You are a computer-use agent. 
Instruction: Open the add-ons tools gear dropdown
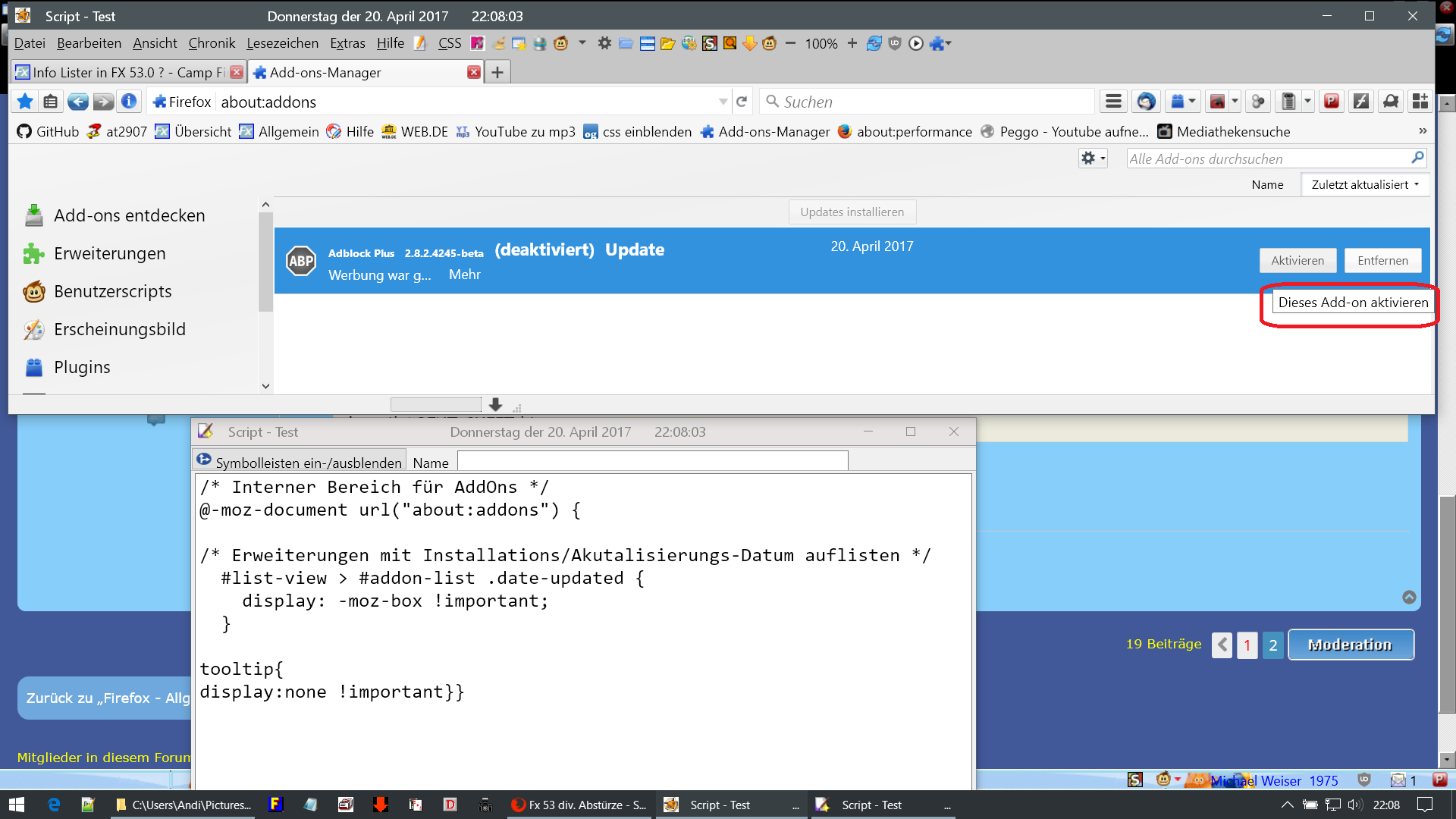point(1093,158)
